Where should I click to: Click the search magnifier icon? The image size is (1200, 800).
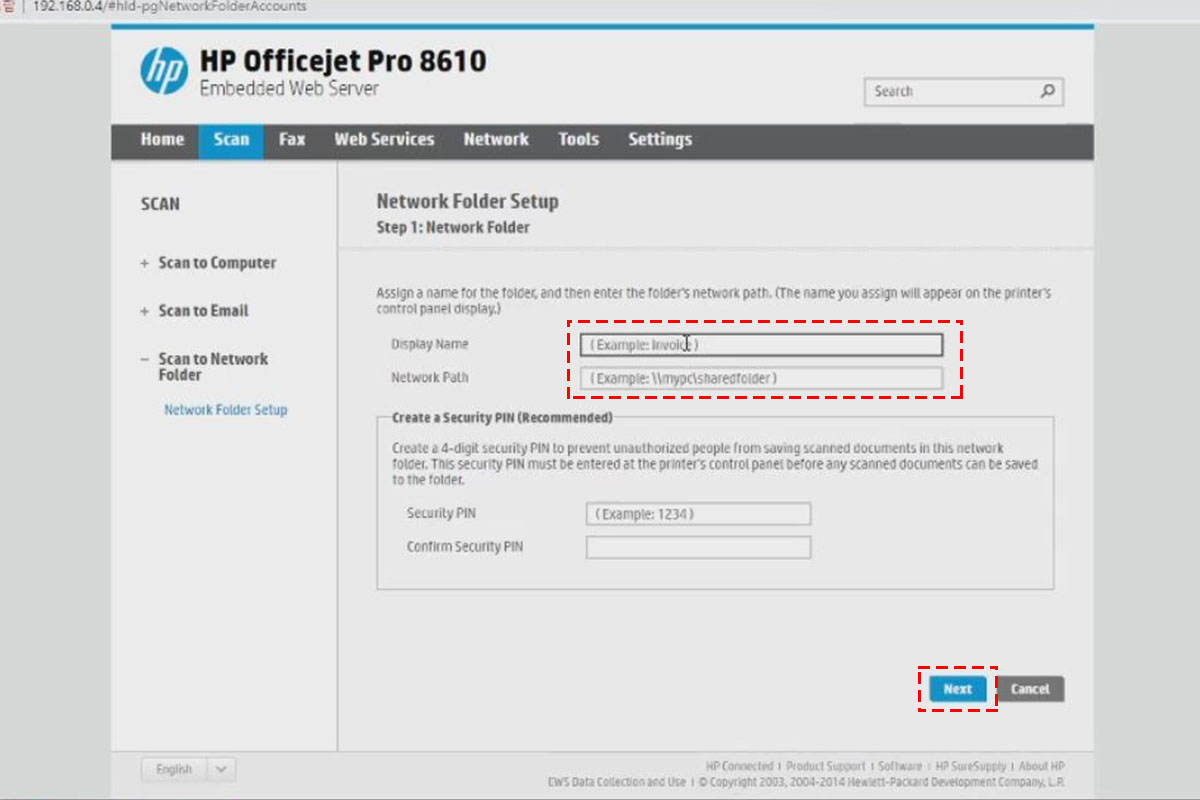1047,91
